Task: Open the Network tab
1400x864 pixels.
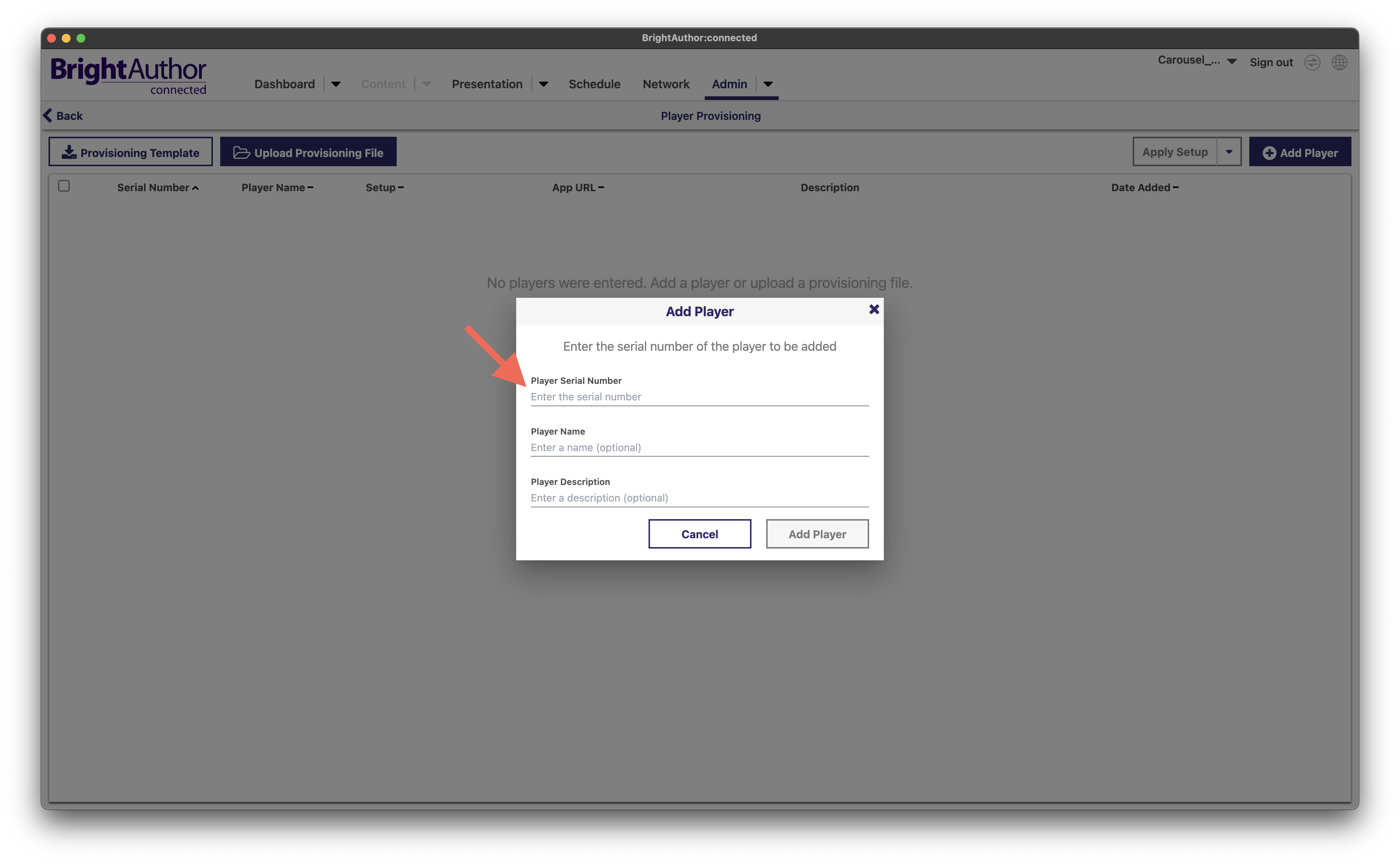Action: tap(666, 84)
